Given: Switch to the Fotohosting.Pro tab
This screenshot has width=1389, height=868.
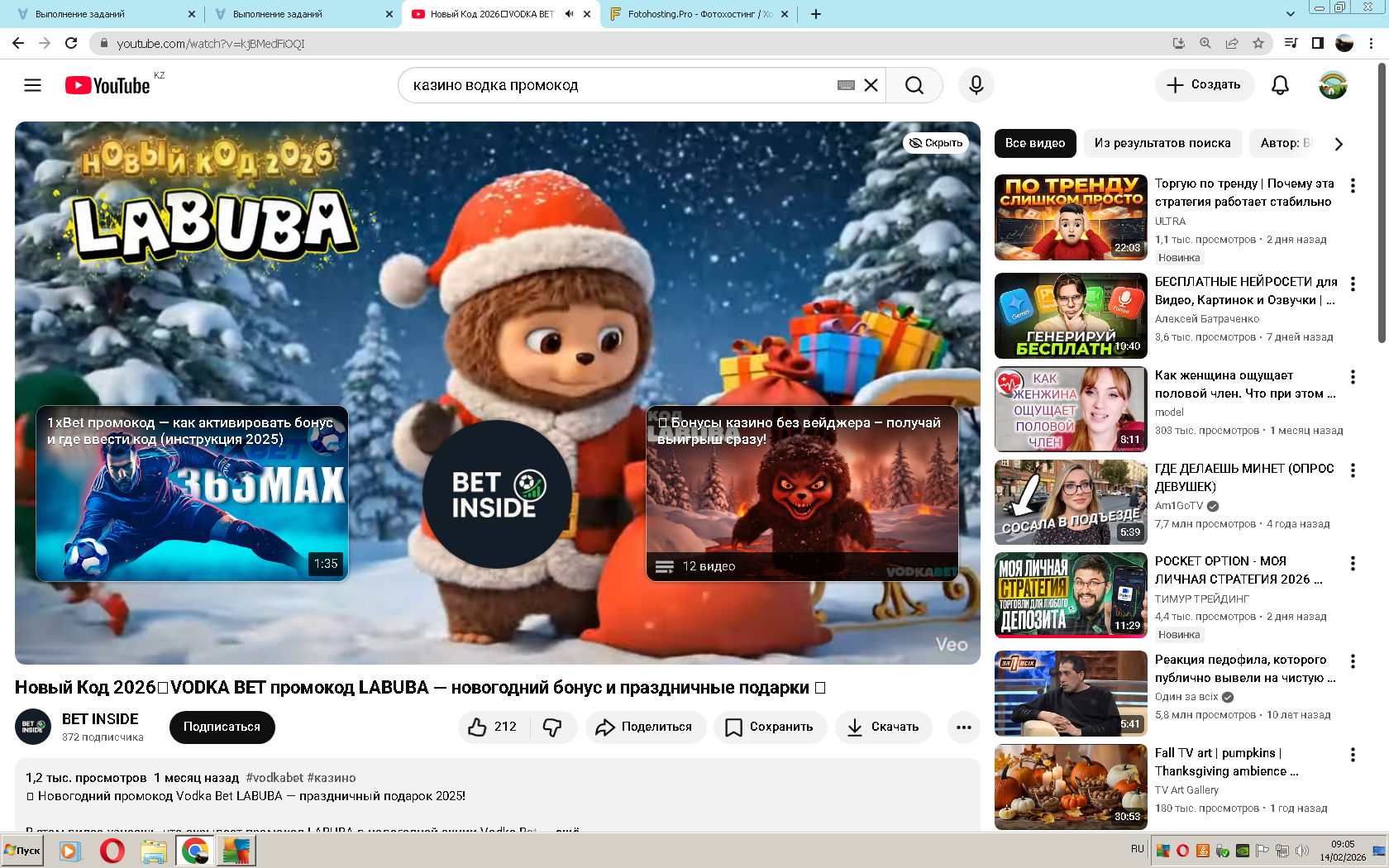Looking at the screenshot, I should pos(699,14).
